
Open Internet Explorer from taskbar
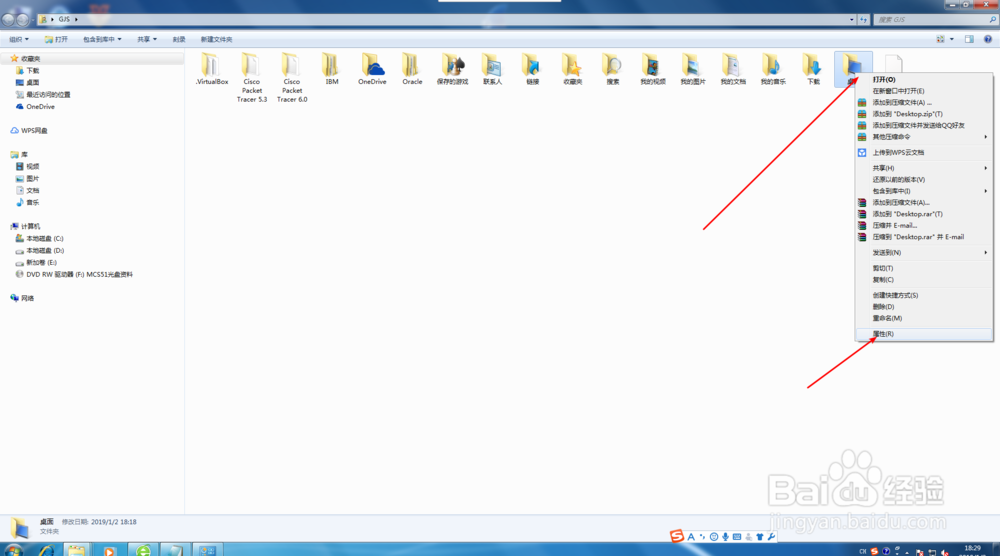(x=46, y=550)
